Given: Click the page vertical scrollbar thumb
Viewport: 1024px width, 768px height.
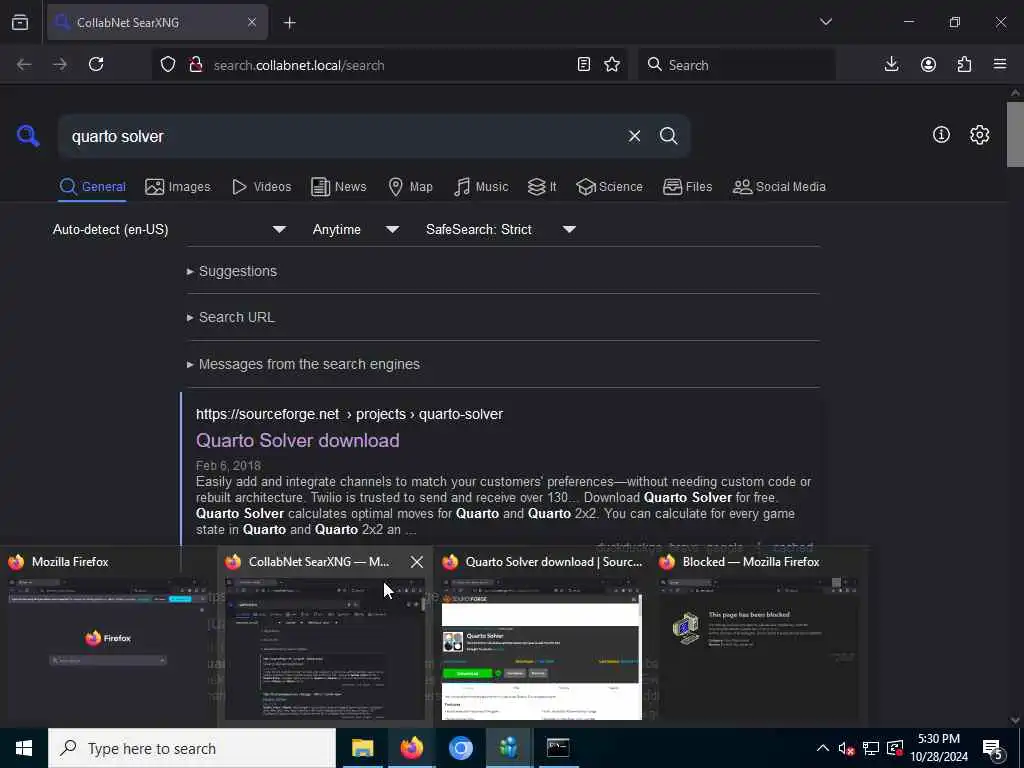Looking at the screenshot, I should coord(1015,134).
